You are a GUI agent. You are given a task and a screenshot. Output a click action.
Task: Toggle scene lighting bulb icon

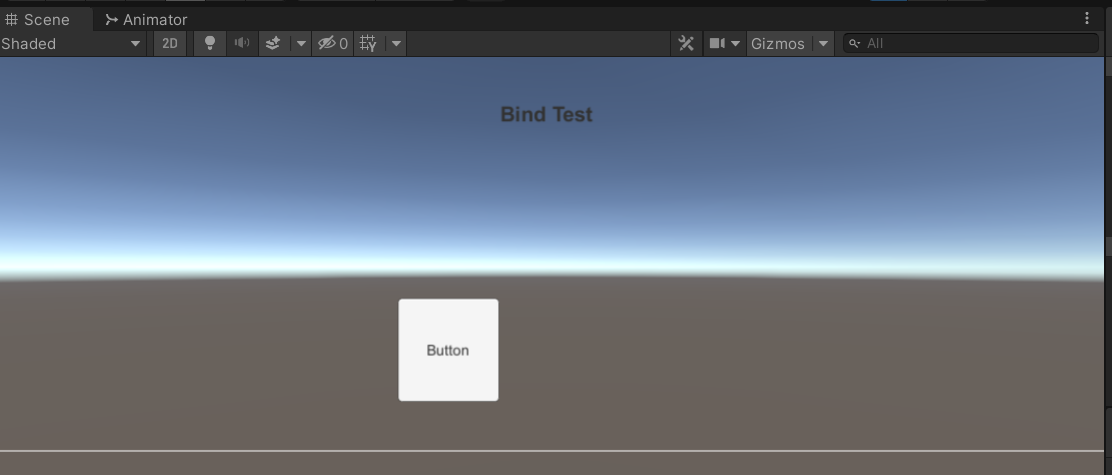click(210, 43)
